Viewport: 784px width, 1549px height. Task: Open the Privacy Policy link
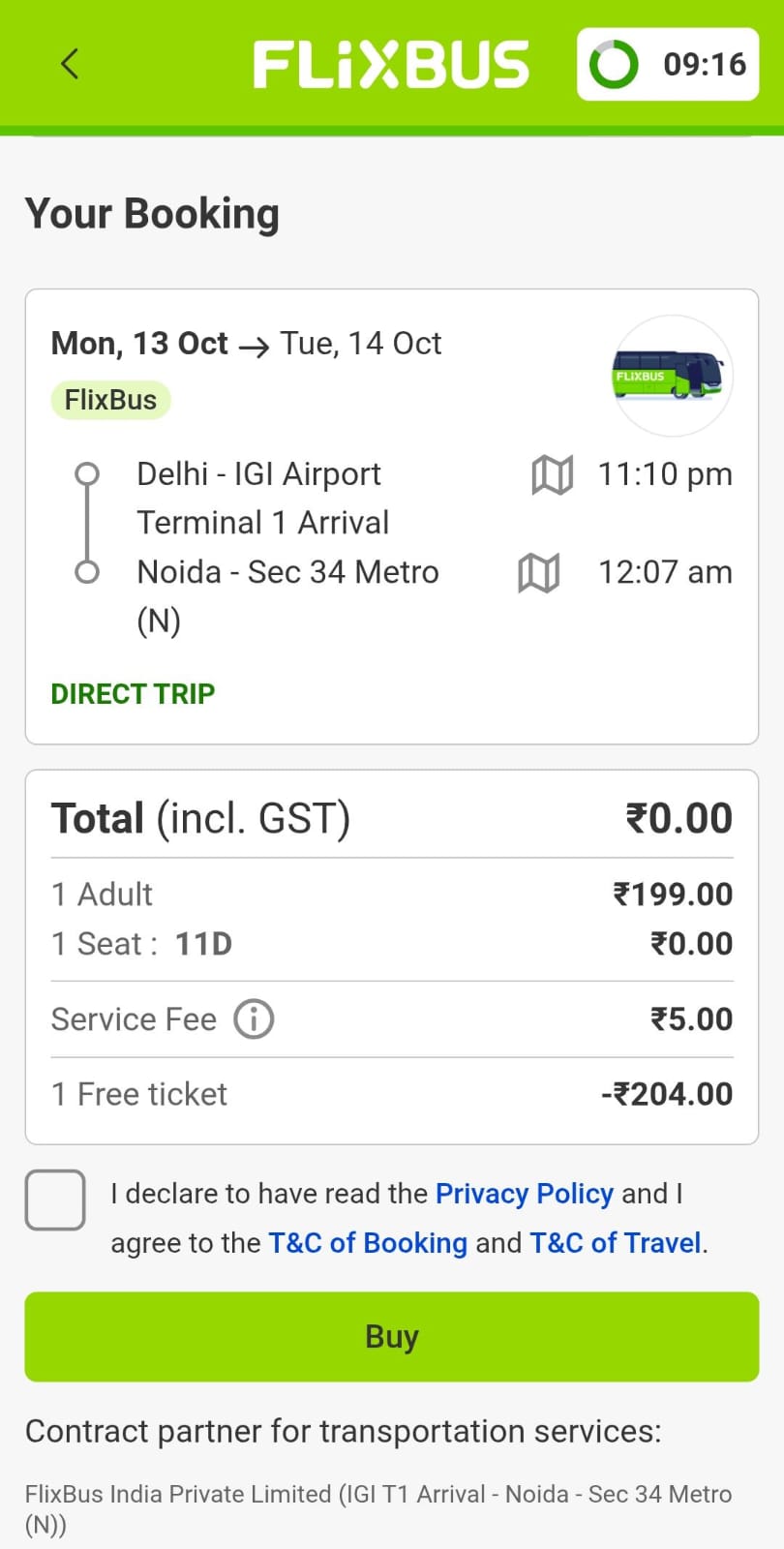[x=524, y=1194]
